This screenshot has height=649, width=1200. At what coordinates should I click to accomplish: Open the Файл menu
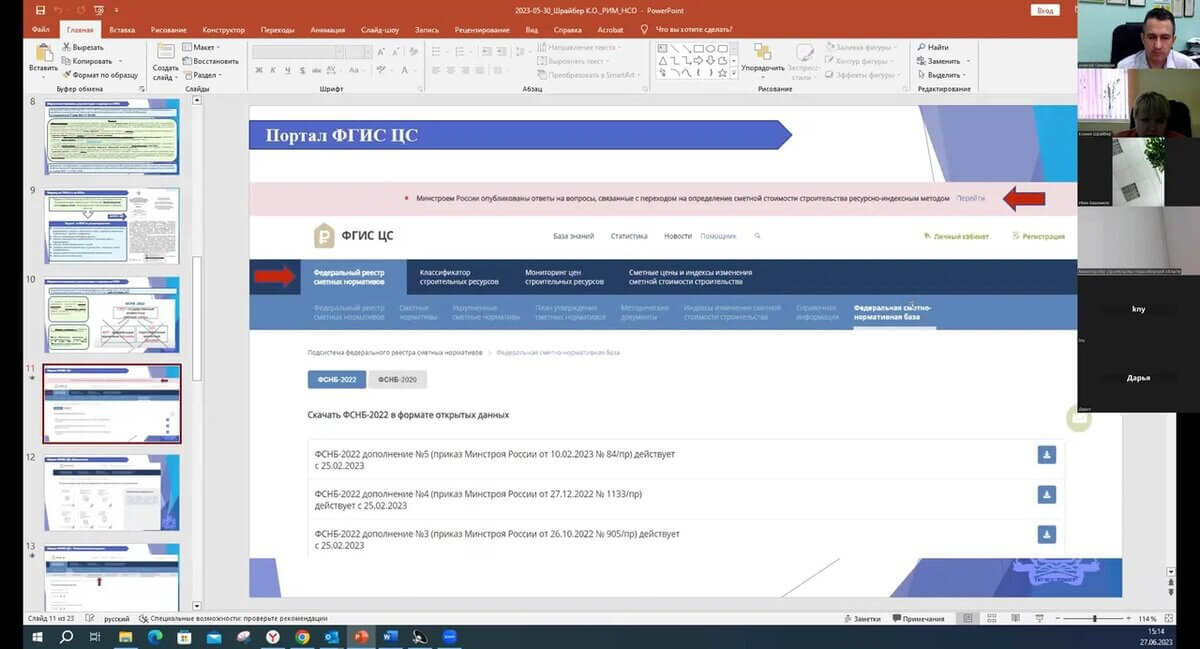(41, 30)
